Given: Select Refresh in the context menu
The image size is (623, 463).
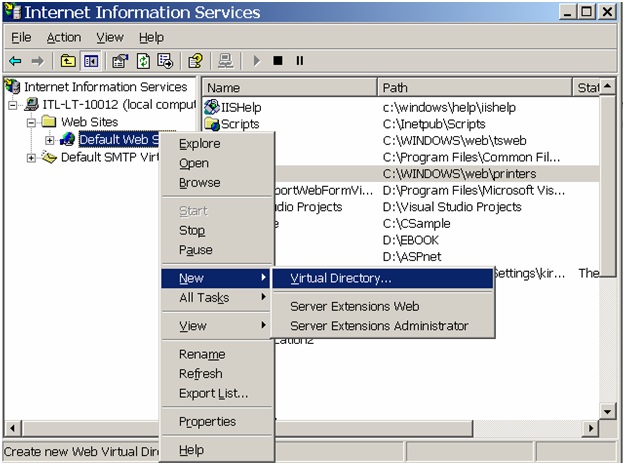Looking at the screenshot, I should coord(217,374).
